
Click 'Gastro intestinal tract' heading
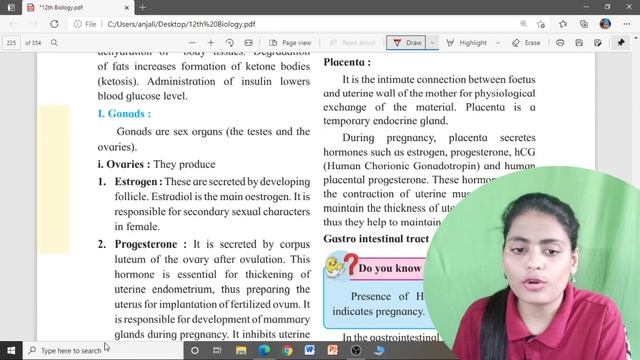[376, 238]
